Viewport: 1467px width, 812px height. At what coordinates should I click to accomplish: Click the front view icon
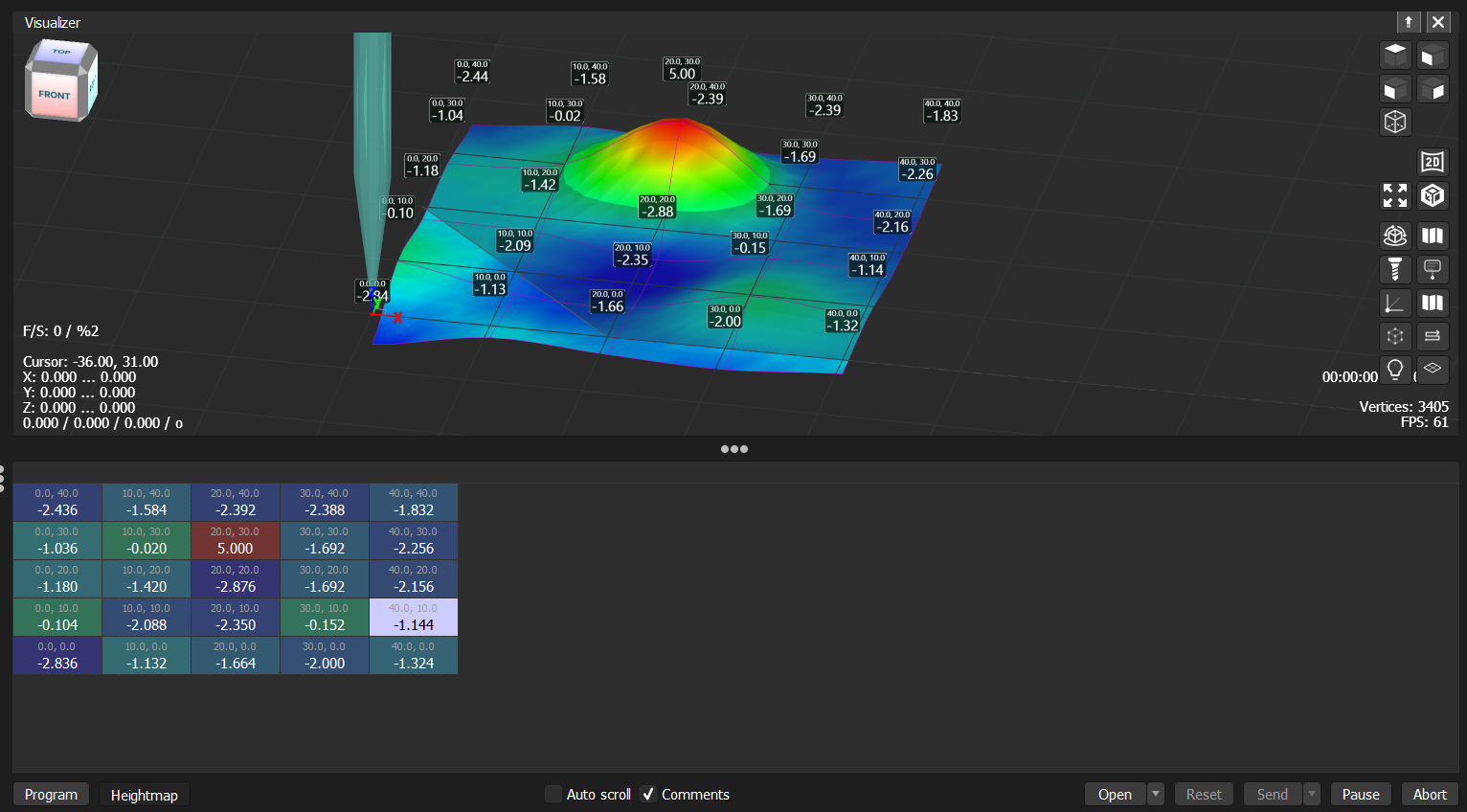pos(1433,55)
